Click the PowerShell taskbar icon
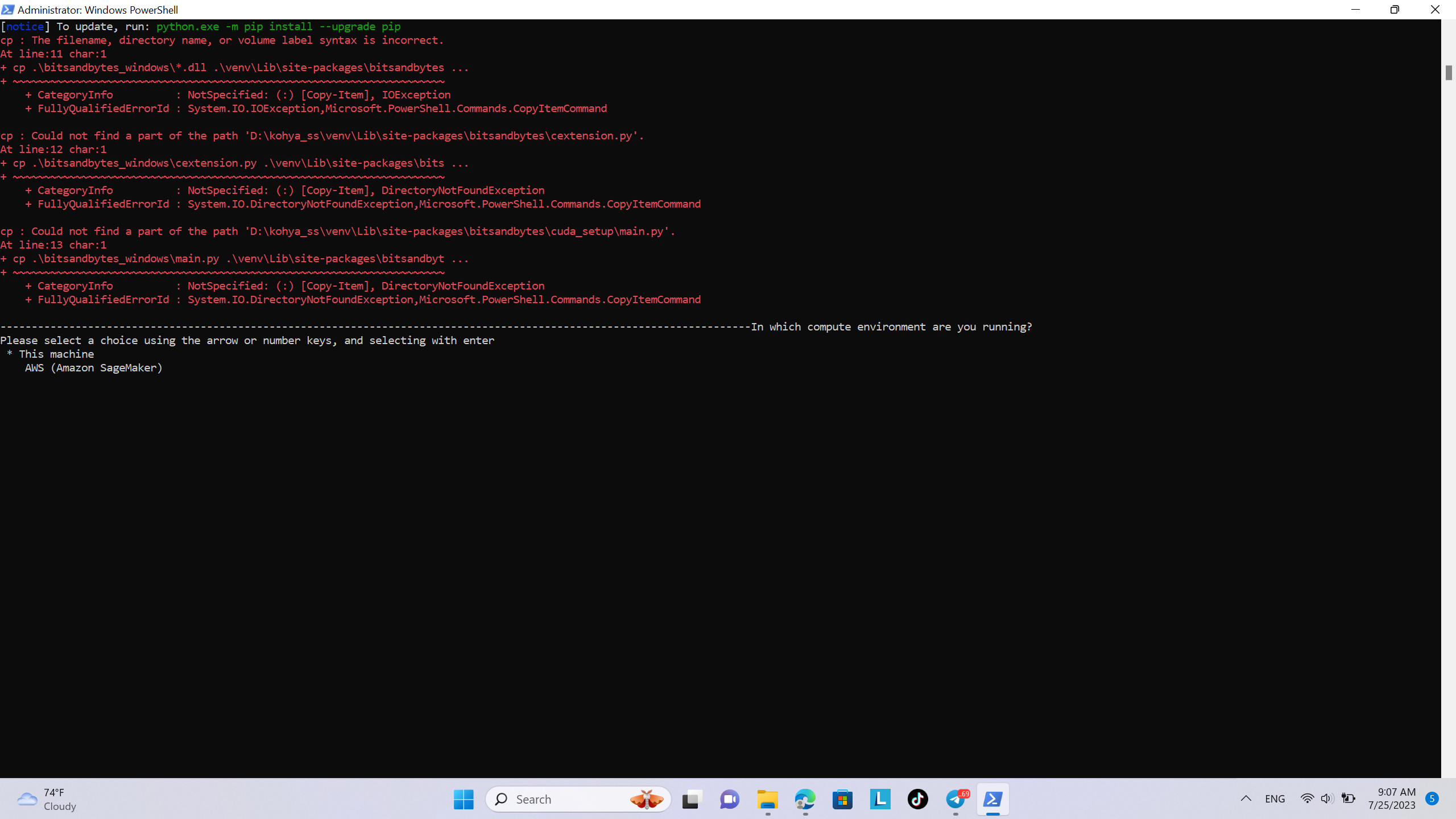 [x=992, y=799]
